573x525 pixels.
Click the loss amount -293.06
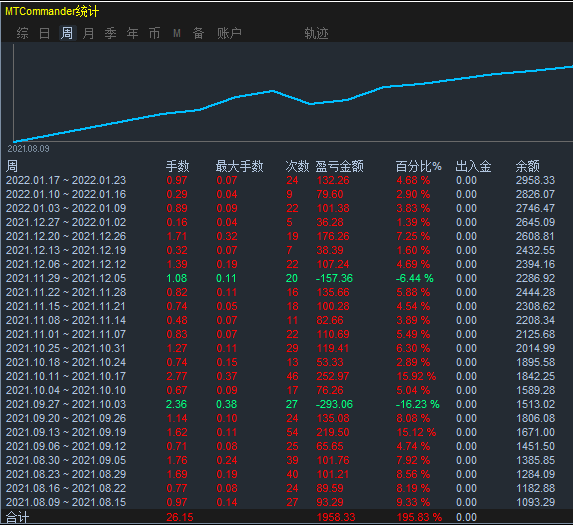[x=334, y=404]
